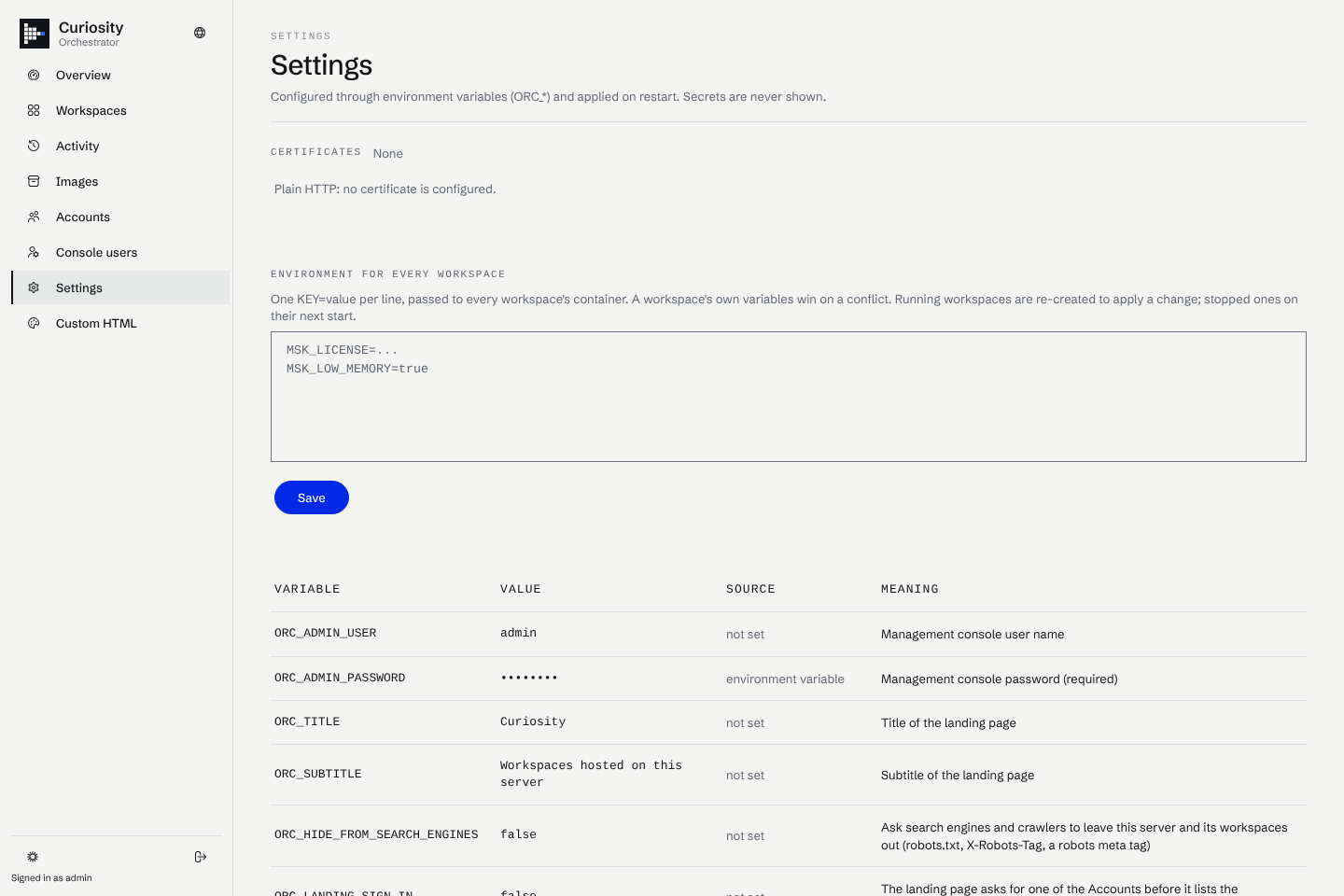Open the Activity section
Image resolution: width=1344 pixels, height=896 pixels.
point(120,146)
